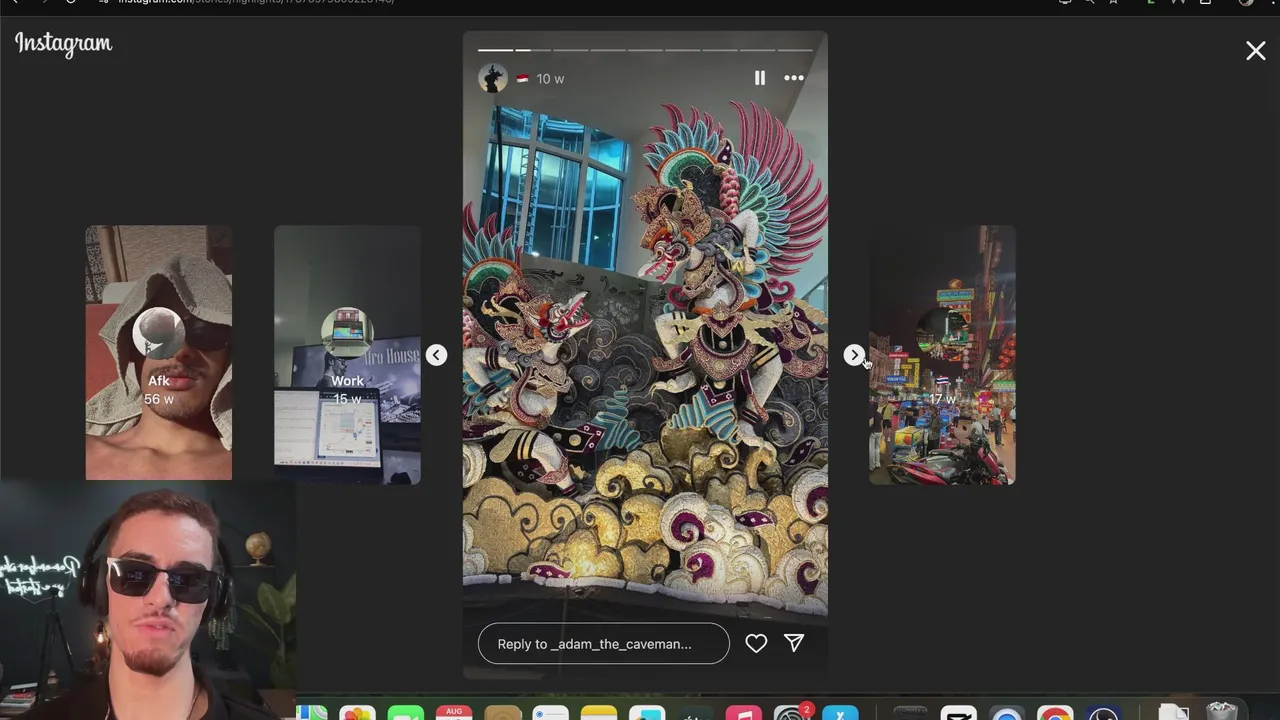Image resolution: width=1280 pixels, height=720 pixels.
Task: Like the story with the heart
Action: coord(756,644)
